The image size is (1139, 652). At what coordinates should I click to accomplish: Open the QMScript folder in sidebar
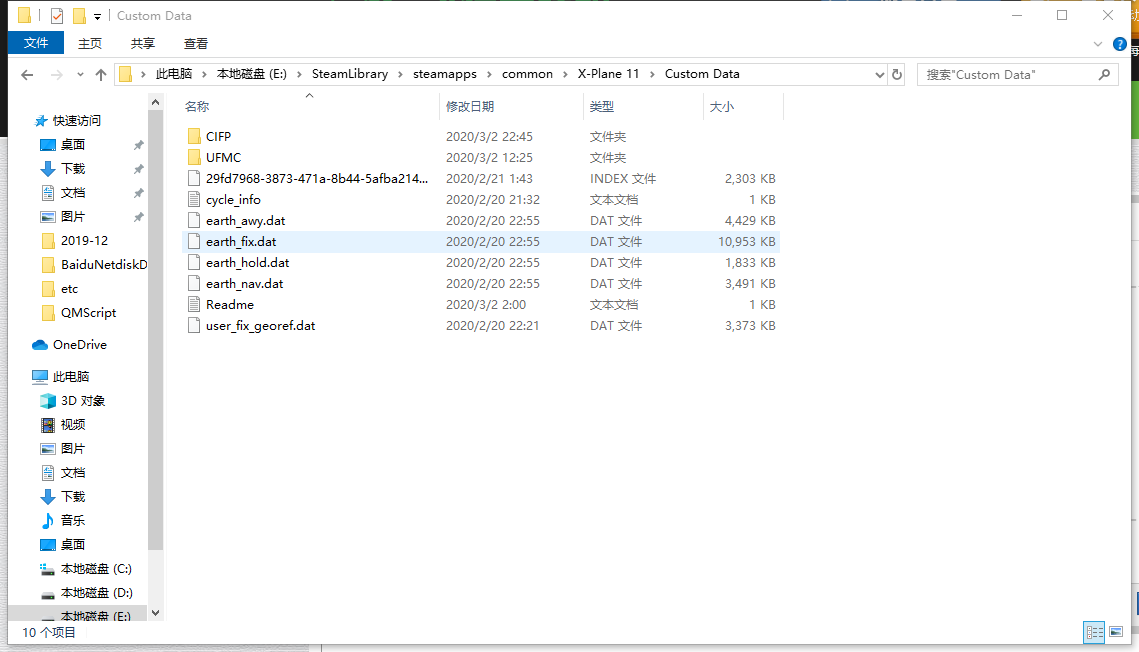click(88, 312)
